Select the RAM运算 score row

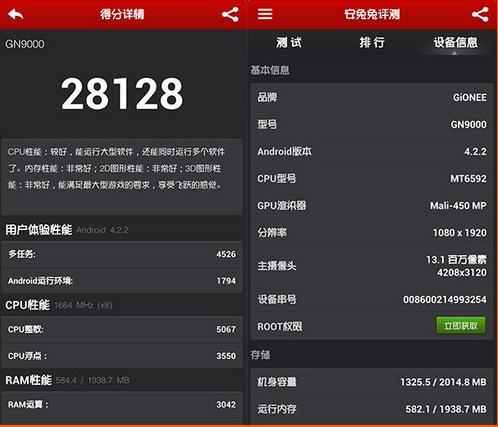tap(122, 404)
